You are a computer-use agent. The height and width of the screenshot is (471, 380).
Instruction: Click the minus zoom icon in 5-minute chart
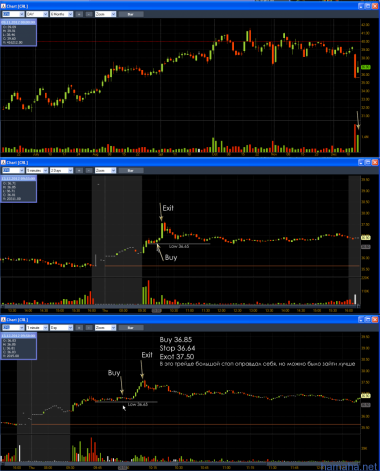89,171
